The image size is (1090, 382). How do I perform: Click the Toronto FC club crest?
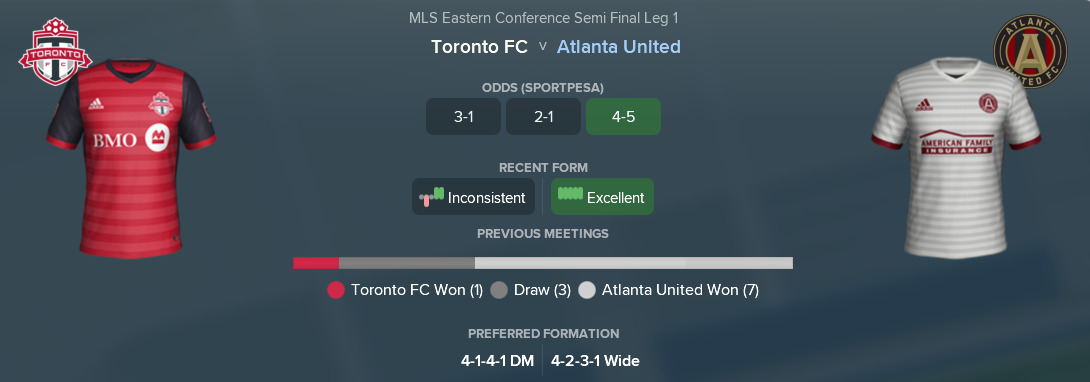tap(55, 52)
